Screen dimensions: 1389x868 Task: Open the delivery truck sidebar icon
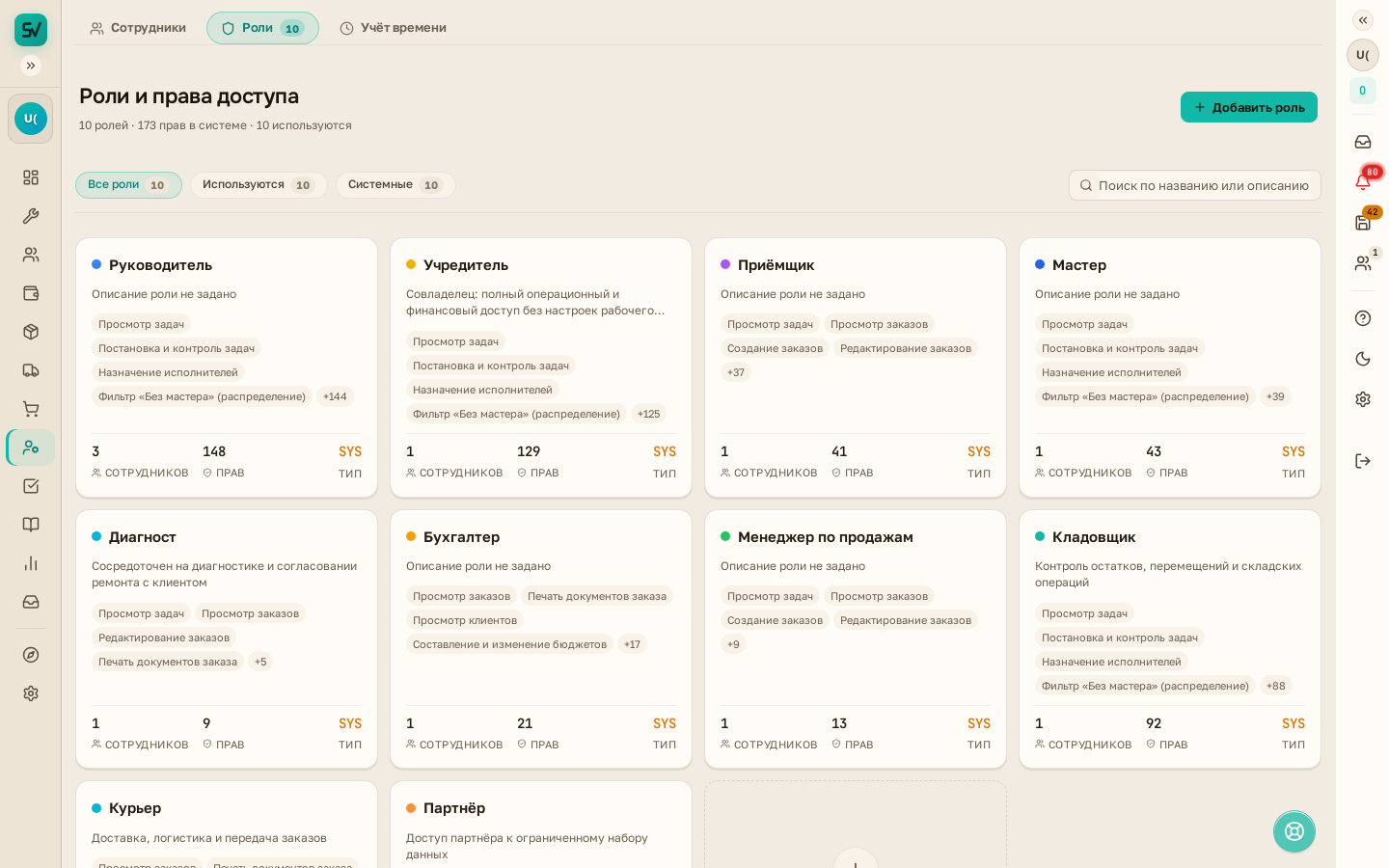point(31,370)
